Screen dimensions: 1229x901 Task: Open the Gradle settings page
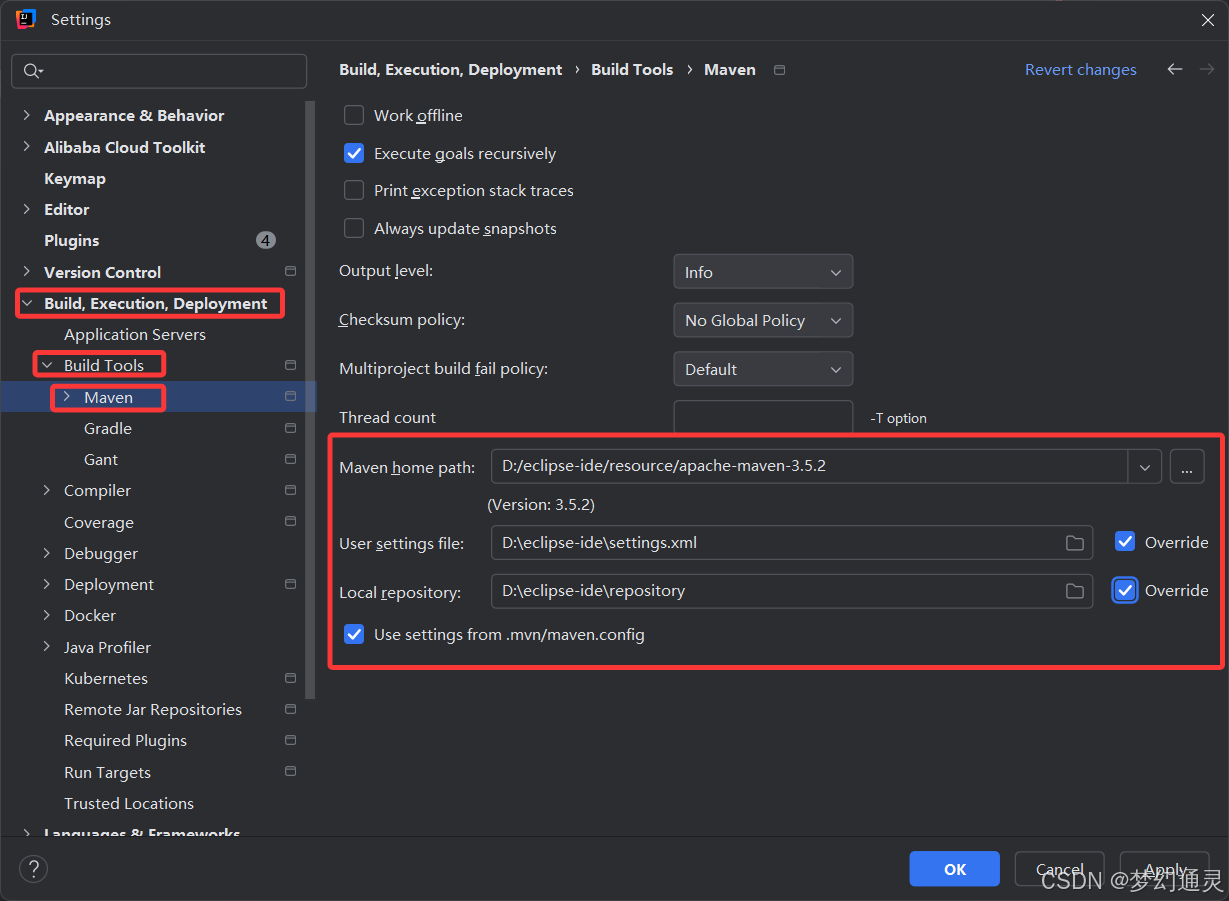point(108,428)
